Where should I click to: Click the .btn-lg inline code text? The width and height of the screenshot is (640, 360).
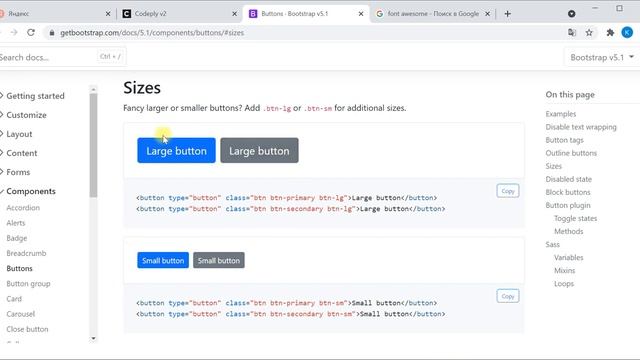coord(277,109)
